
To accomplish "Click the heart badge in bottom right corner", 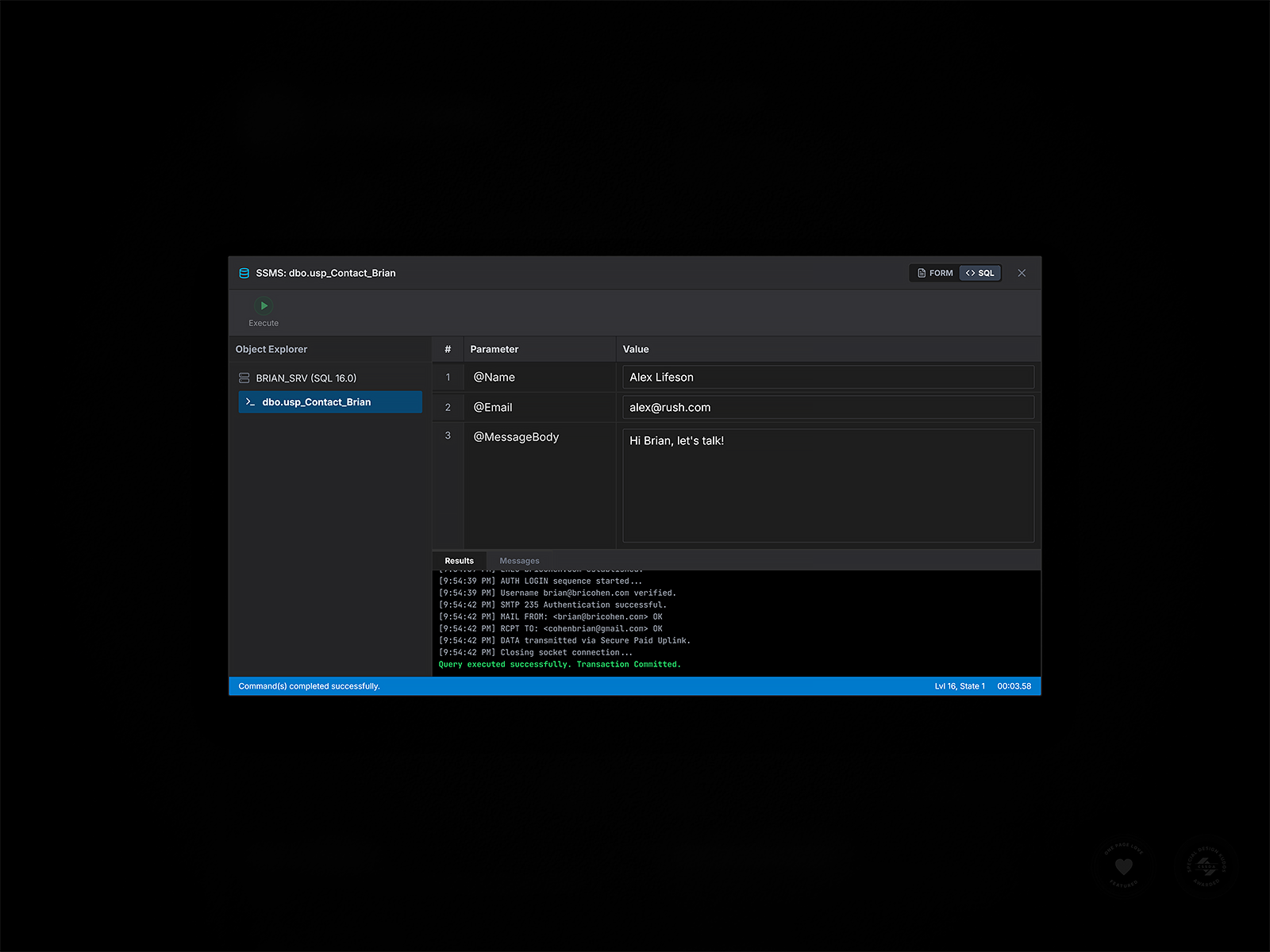I will (x=1124, y=866).
